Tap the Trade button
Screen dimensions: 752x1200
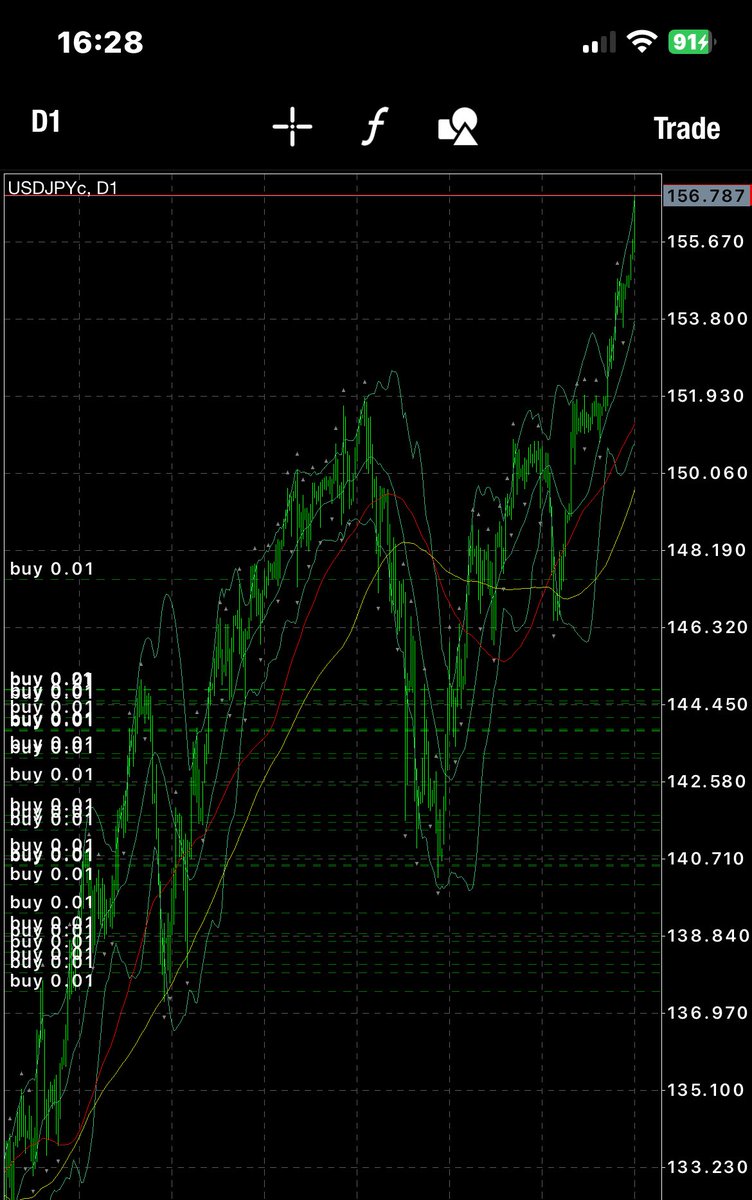click(686, 128)
